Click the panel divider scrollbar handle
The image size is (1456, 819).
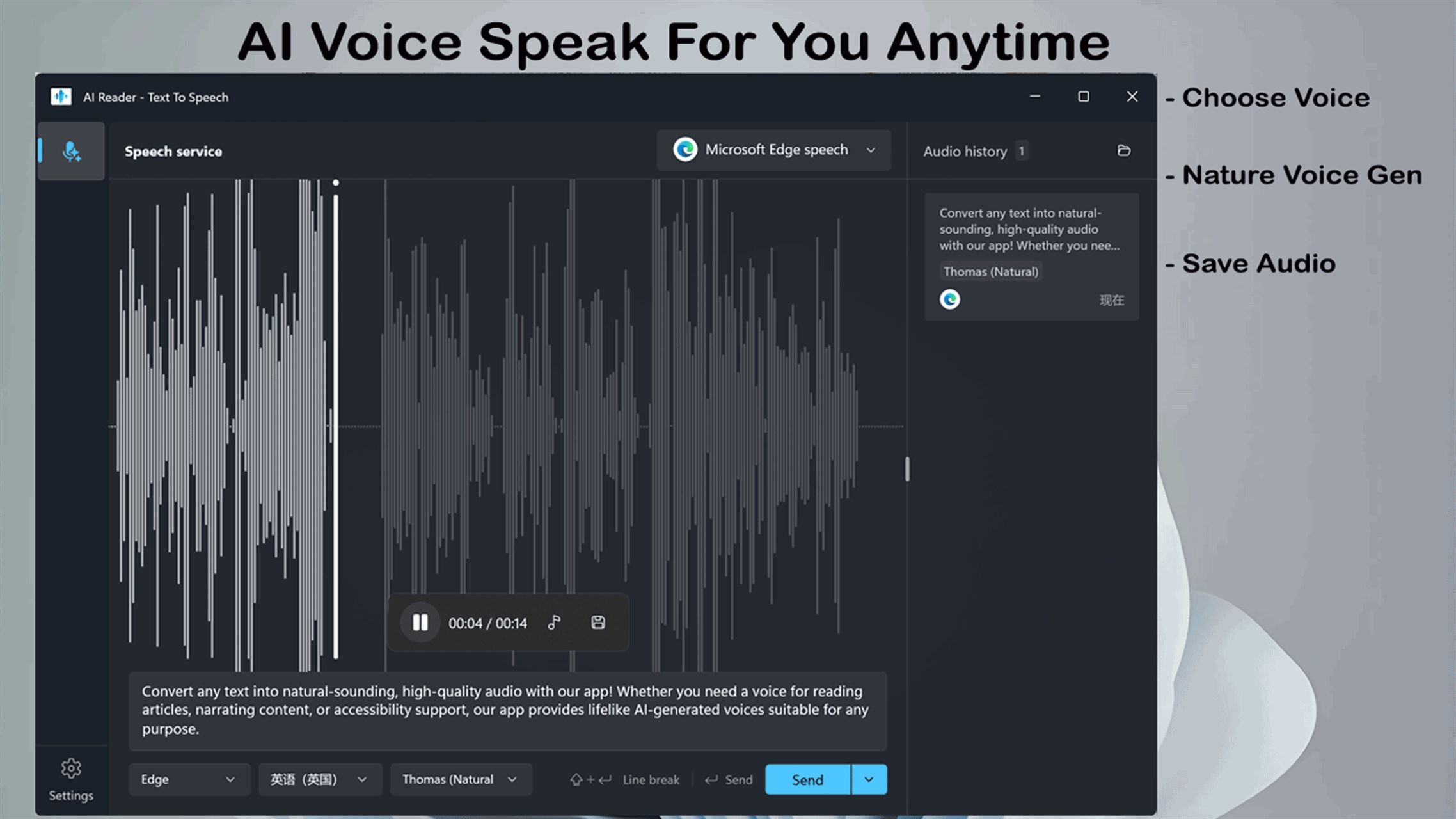907,469
